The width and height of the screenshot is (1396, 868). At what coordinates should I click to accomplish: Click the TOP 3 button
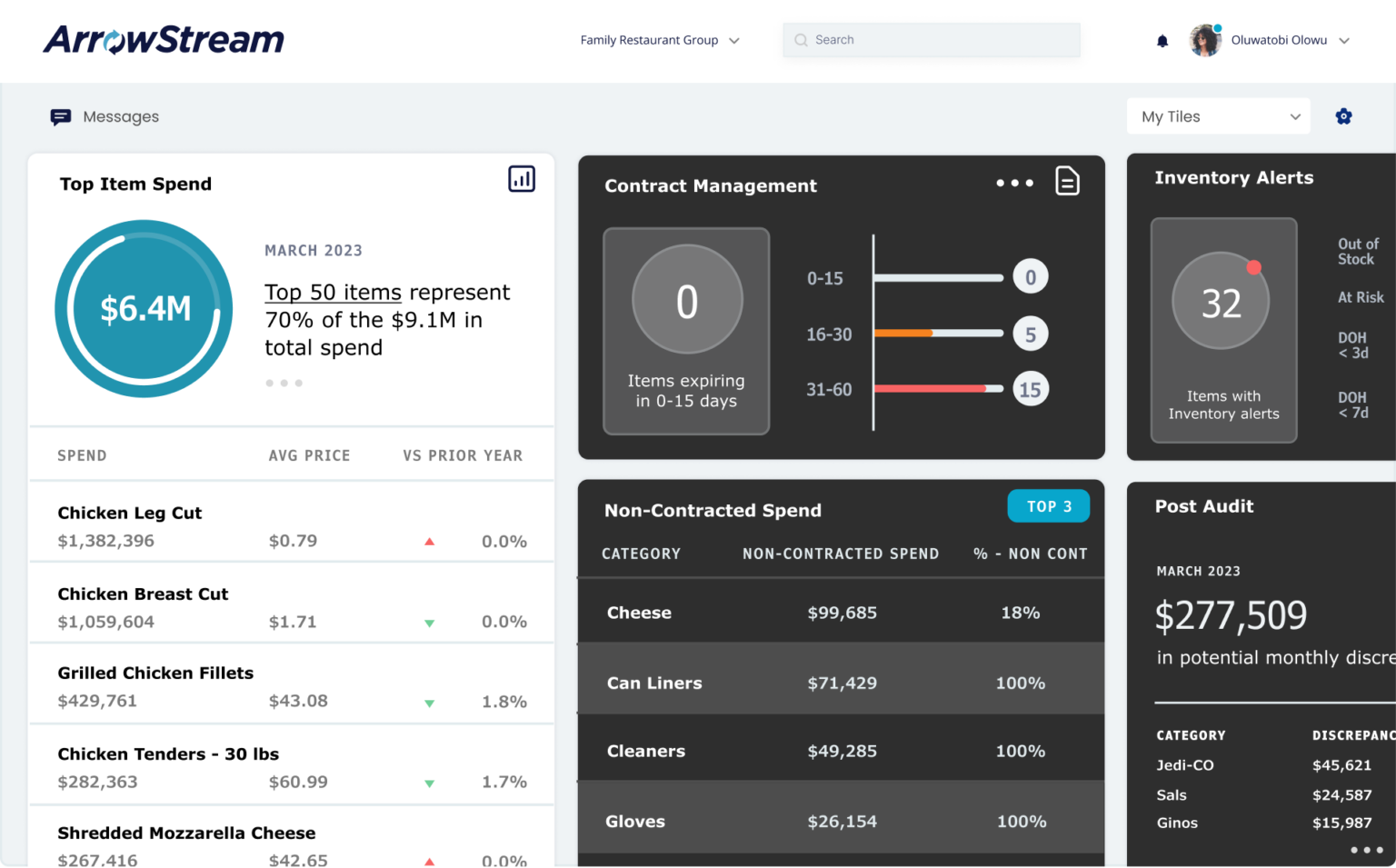point(1048,506)
